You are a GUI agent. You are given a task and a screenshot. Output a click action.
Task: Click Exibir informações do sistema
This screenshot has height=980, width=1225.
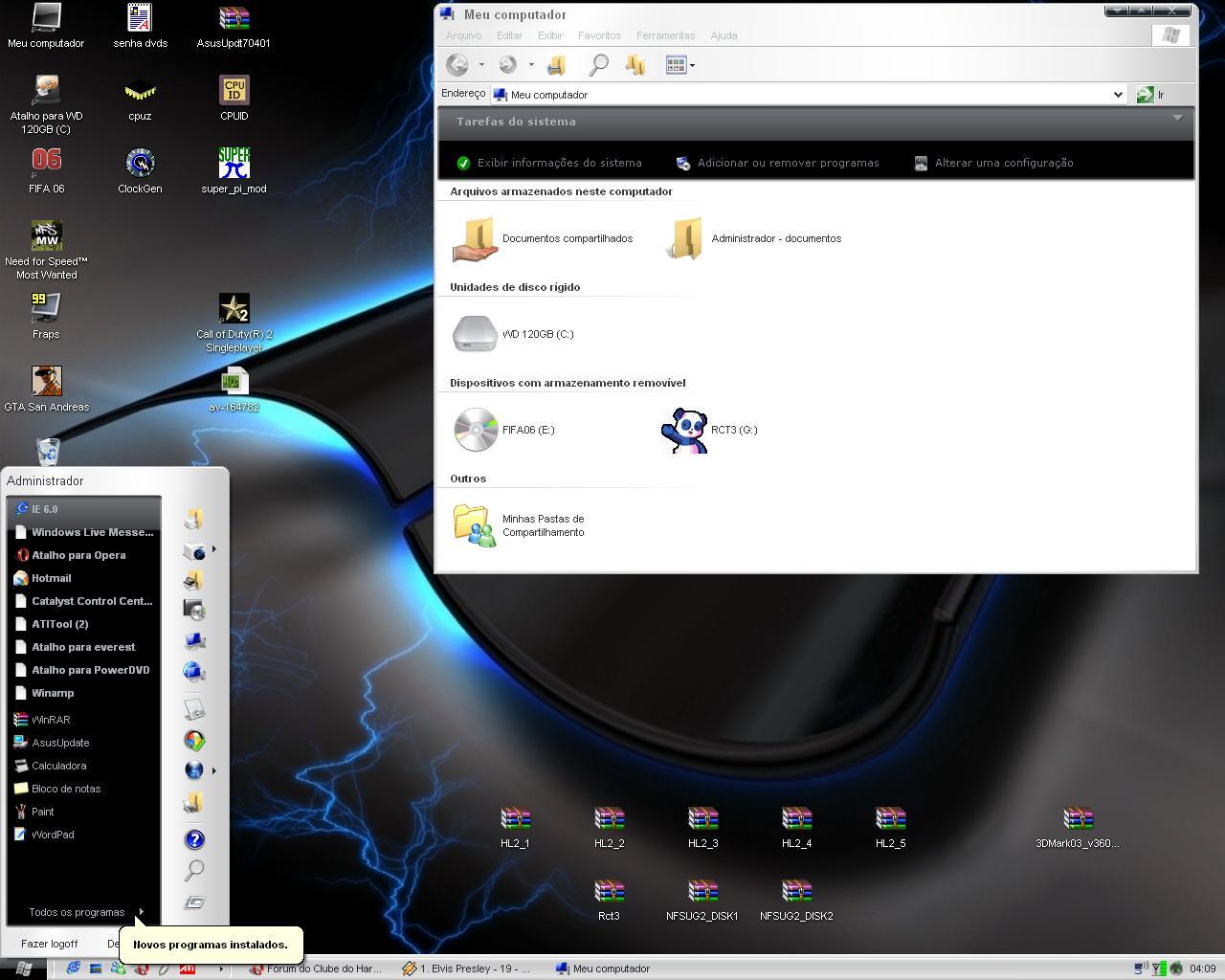click(549, 163)
